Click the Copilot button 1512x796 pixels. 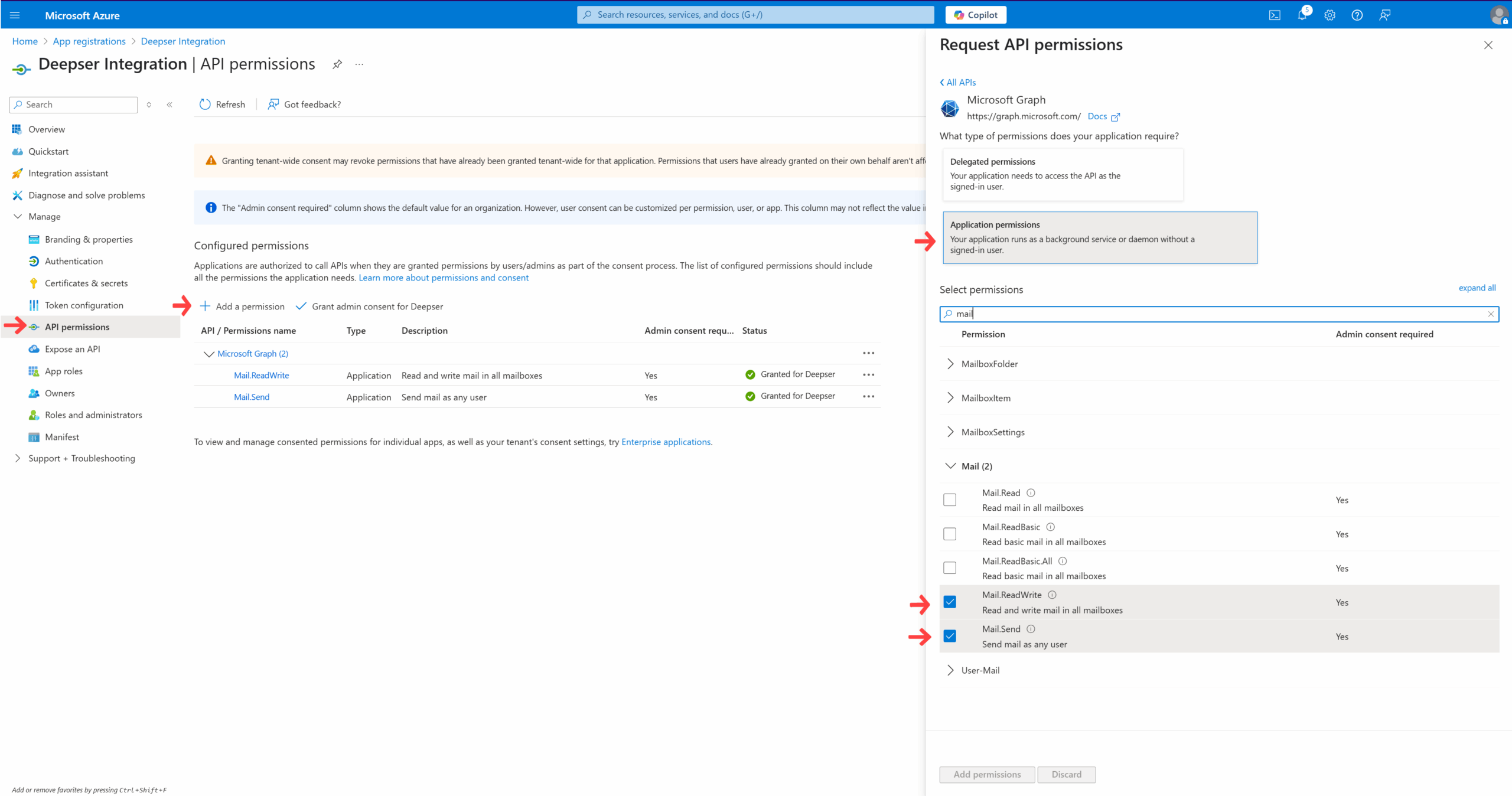coord(976,15)
